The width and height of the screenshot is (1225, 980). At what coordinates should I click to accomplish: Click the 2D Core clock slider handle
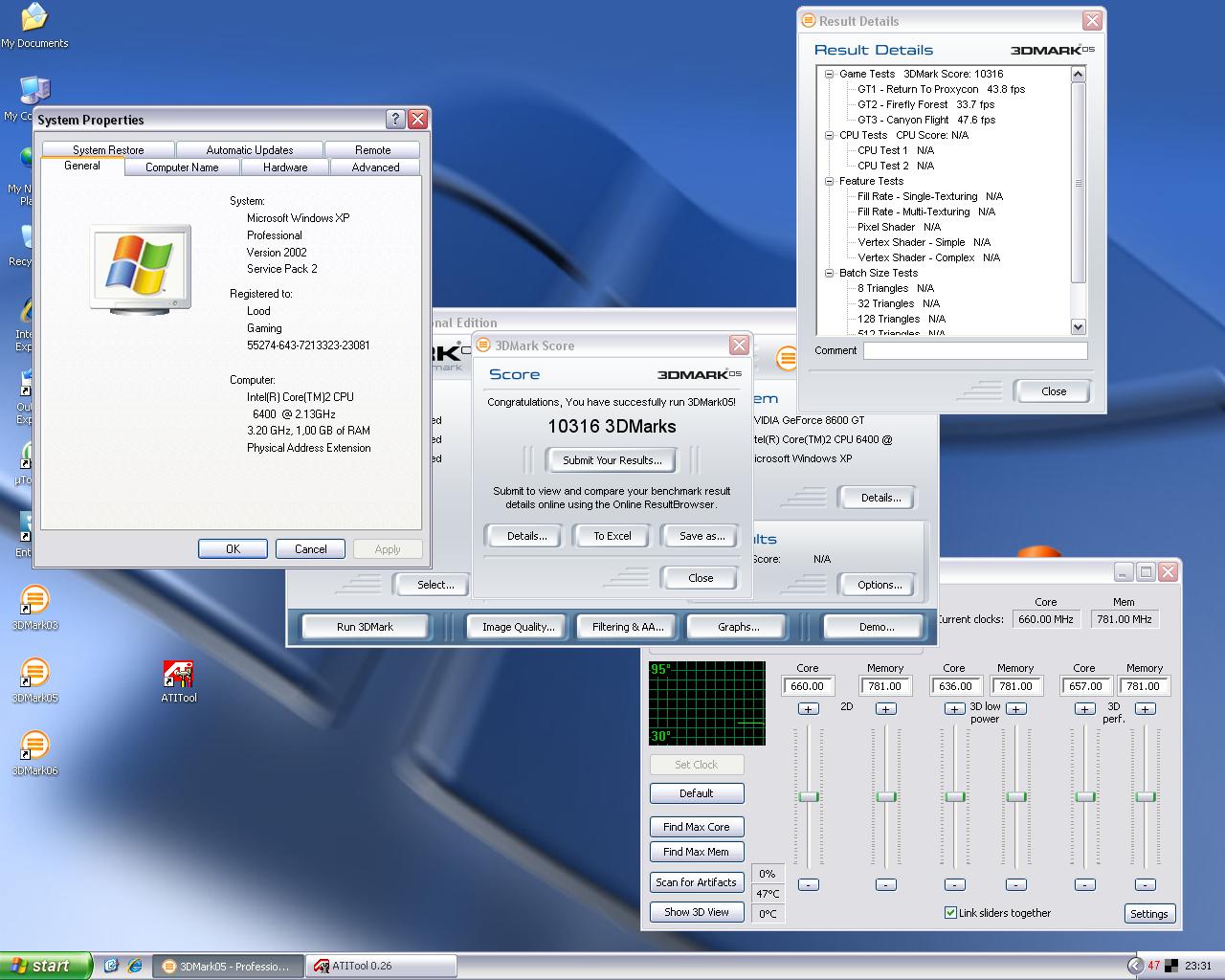[809, 796]
